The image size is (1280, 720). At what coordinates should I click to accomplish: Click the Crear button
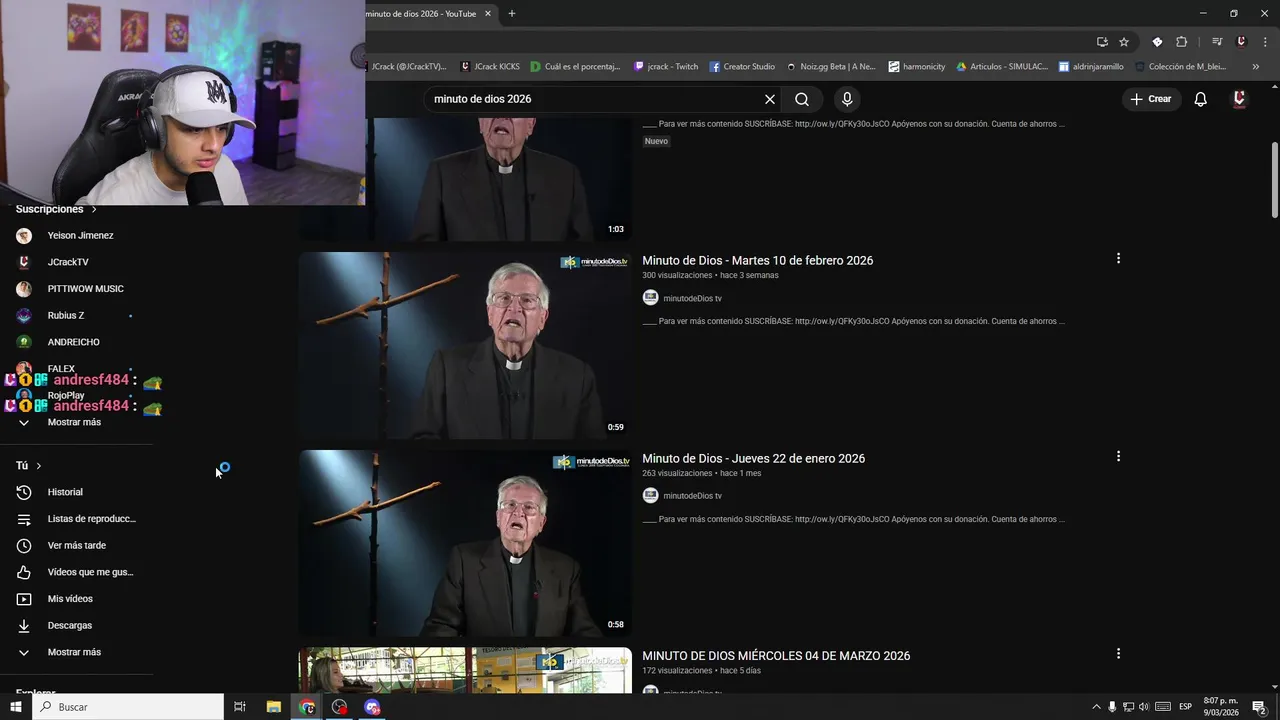click(x=1151, y=99)
